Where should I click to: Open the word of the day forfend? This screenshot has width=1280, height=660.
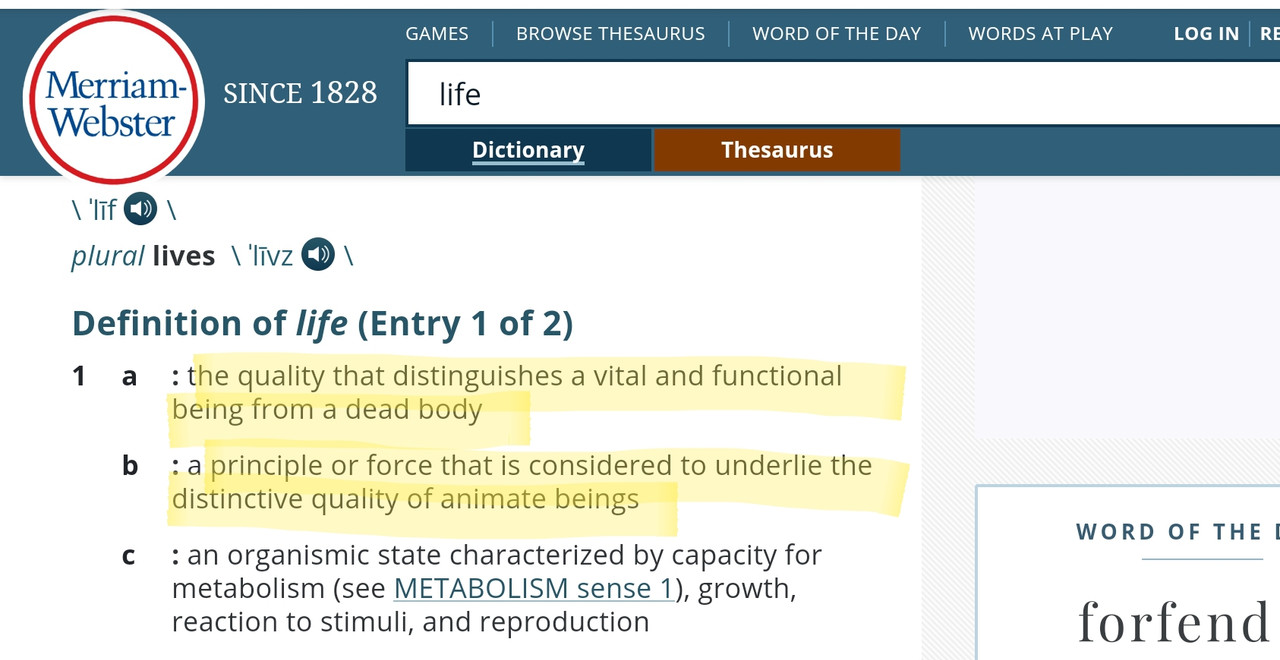coord(1172,622)
